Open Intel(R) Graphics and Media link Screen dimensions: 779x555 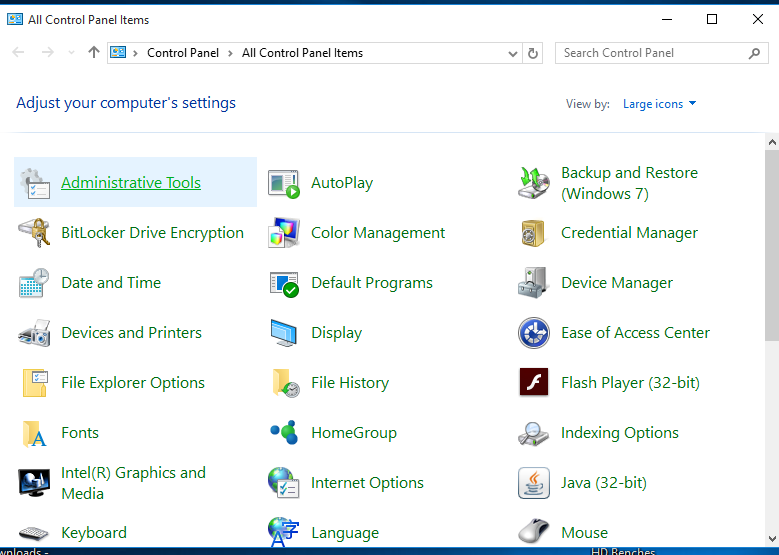[x=134, y=483]
